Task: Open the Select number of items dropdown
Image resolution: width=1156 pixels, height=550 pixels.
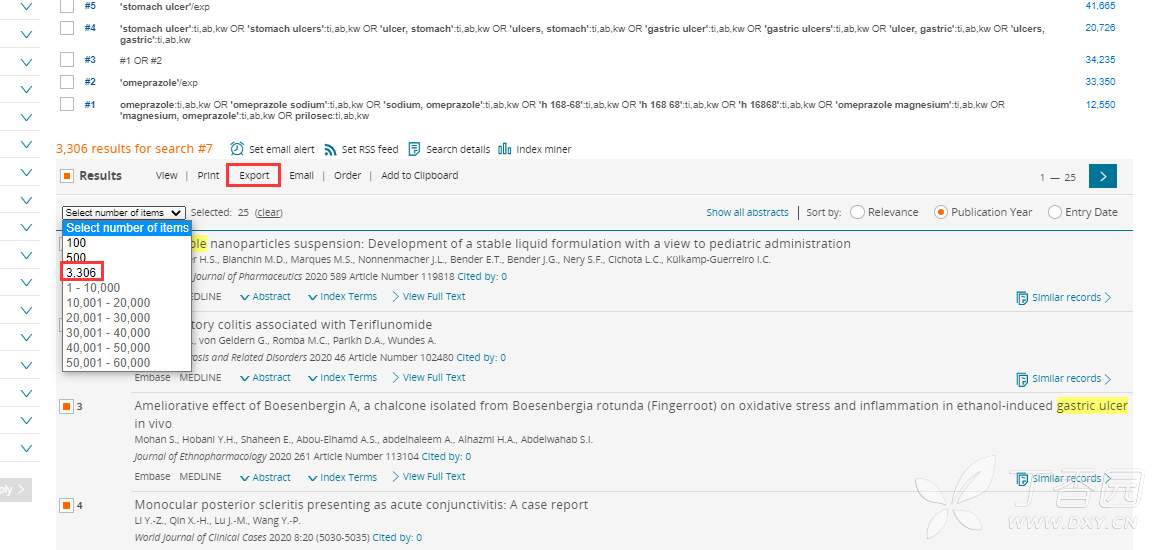Action: (124, 212)
